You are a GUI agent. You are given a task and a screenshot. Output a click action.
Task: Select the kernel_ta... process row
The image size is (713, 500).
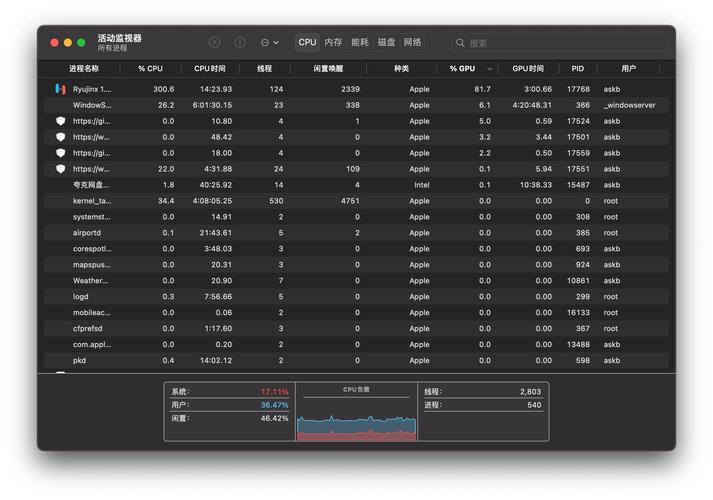(356, 201)
